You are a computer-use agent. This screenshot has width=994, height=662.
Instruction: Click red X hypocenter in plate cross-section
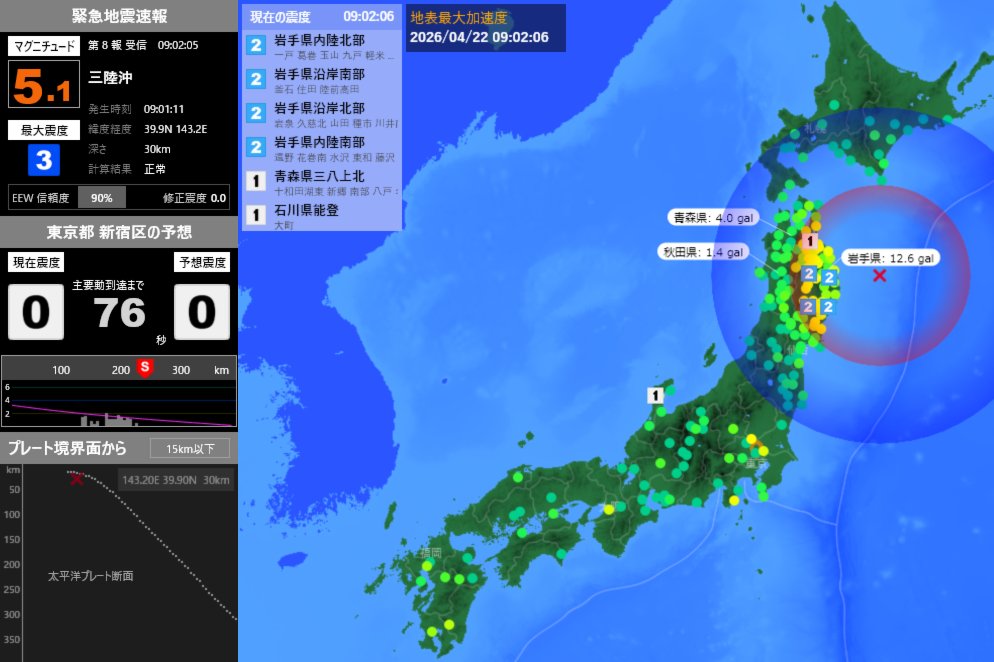[x=77, y=479]
